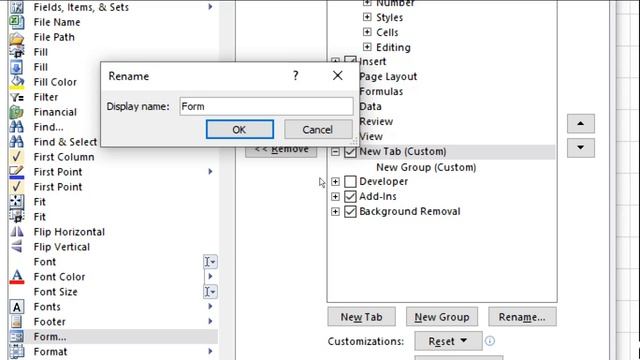Screen dimensions: 640x360
Task: Click the Rename... button
Action: click(522, 317)
